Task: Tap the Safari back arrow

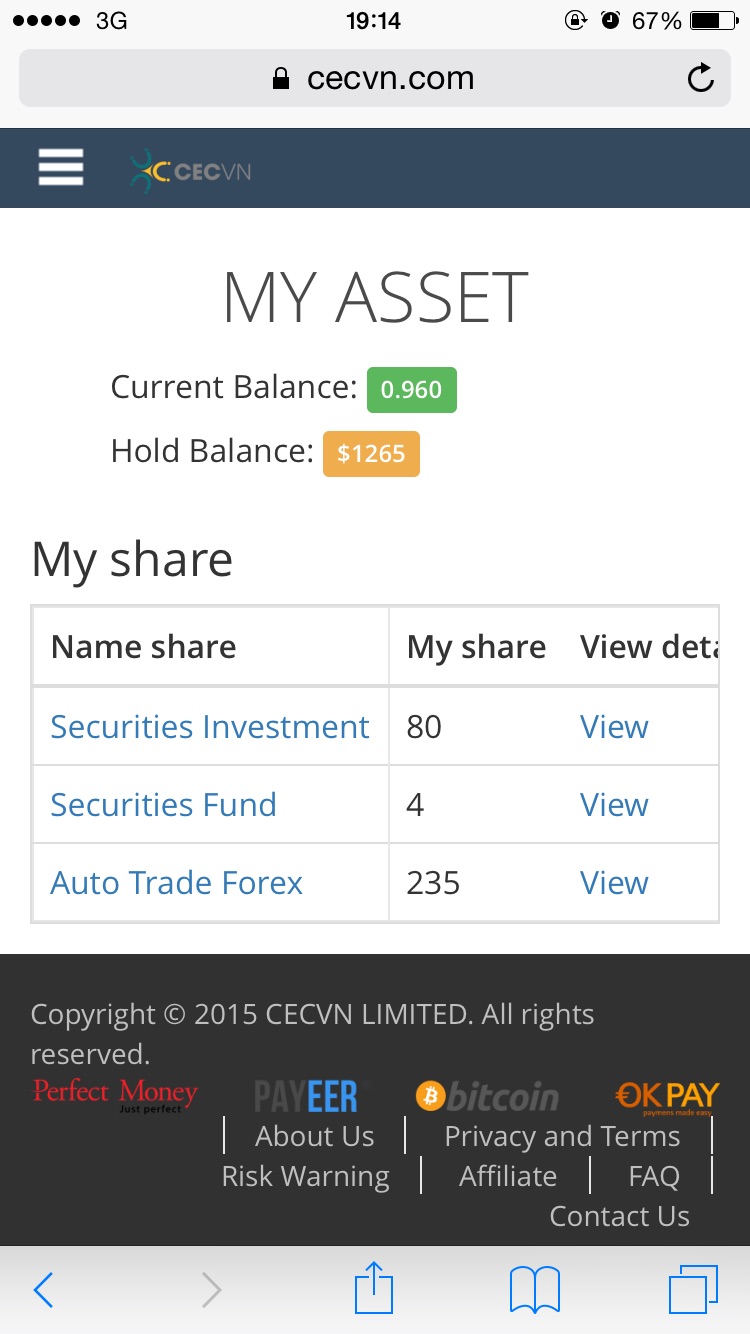Action: (43, 1290)
